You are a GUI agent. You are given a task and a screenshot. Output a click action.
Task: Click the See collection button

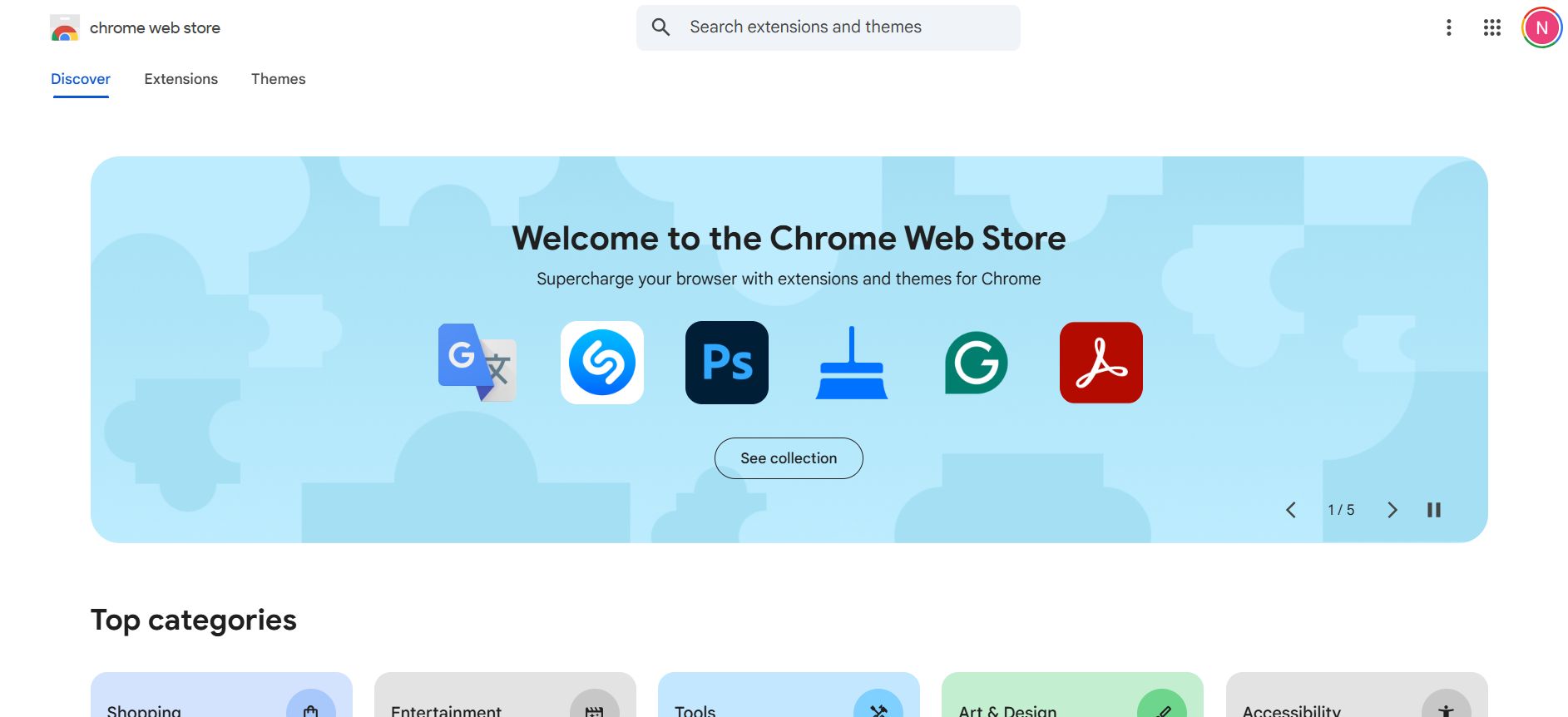(x=789, y=458)
